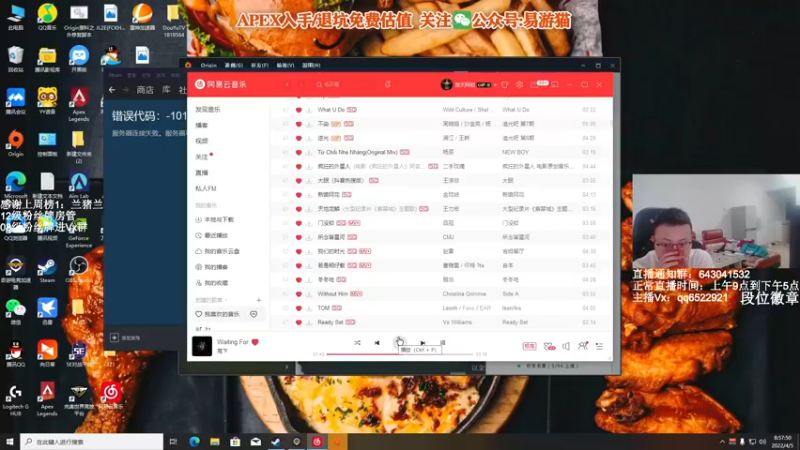This screenshot has width=800, height=450.
Task: Open 库 tab in Steam window
Action: pyautogui.click(x=166, y=90)
